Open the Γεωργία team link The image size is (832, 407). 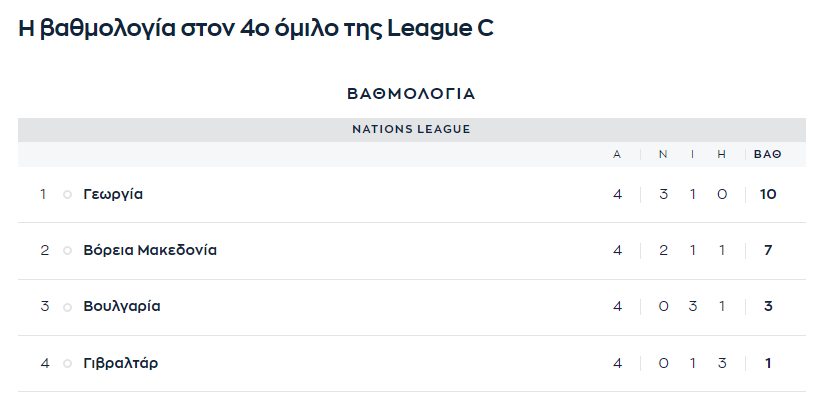coord(113,194)
